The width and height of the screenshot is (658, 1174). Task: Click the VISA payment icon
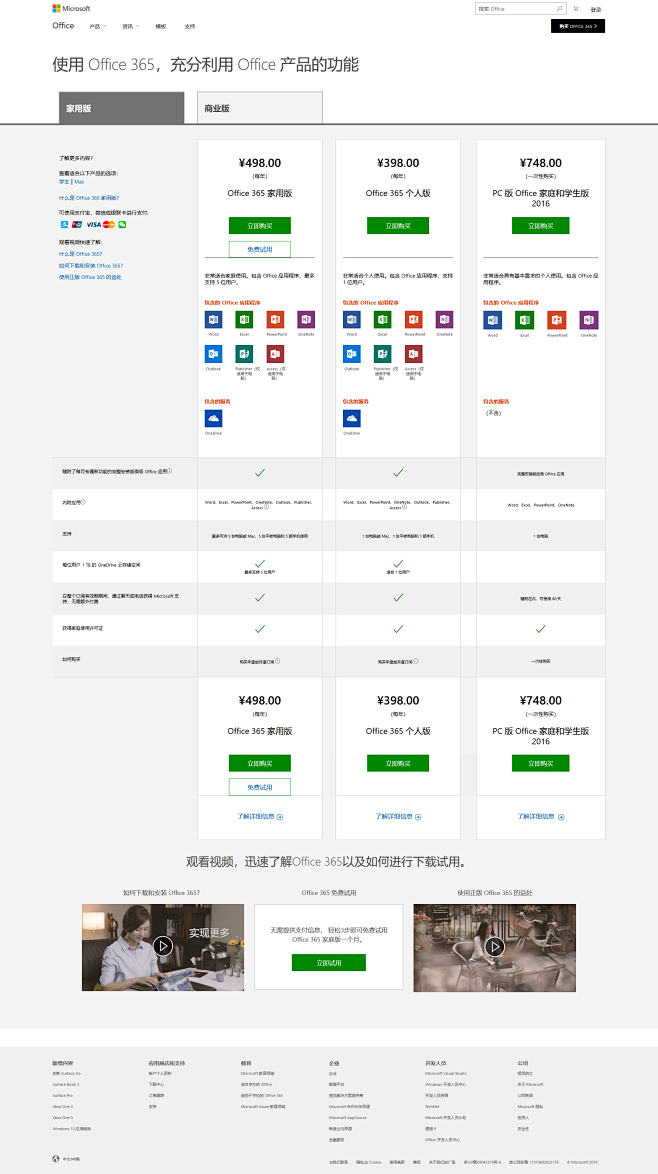coord(94,224)
